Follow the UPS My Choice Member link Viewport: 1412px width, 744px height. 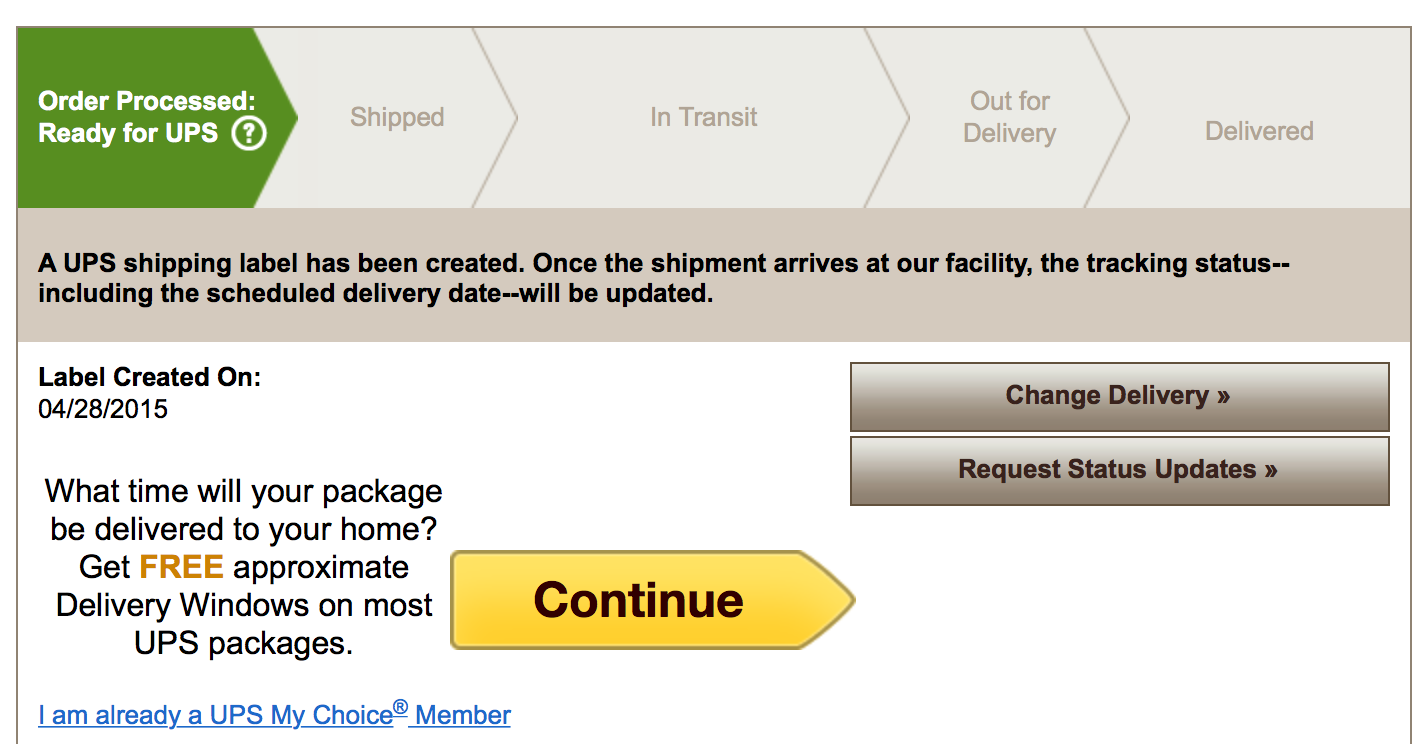pos(274,714)
